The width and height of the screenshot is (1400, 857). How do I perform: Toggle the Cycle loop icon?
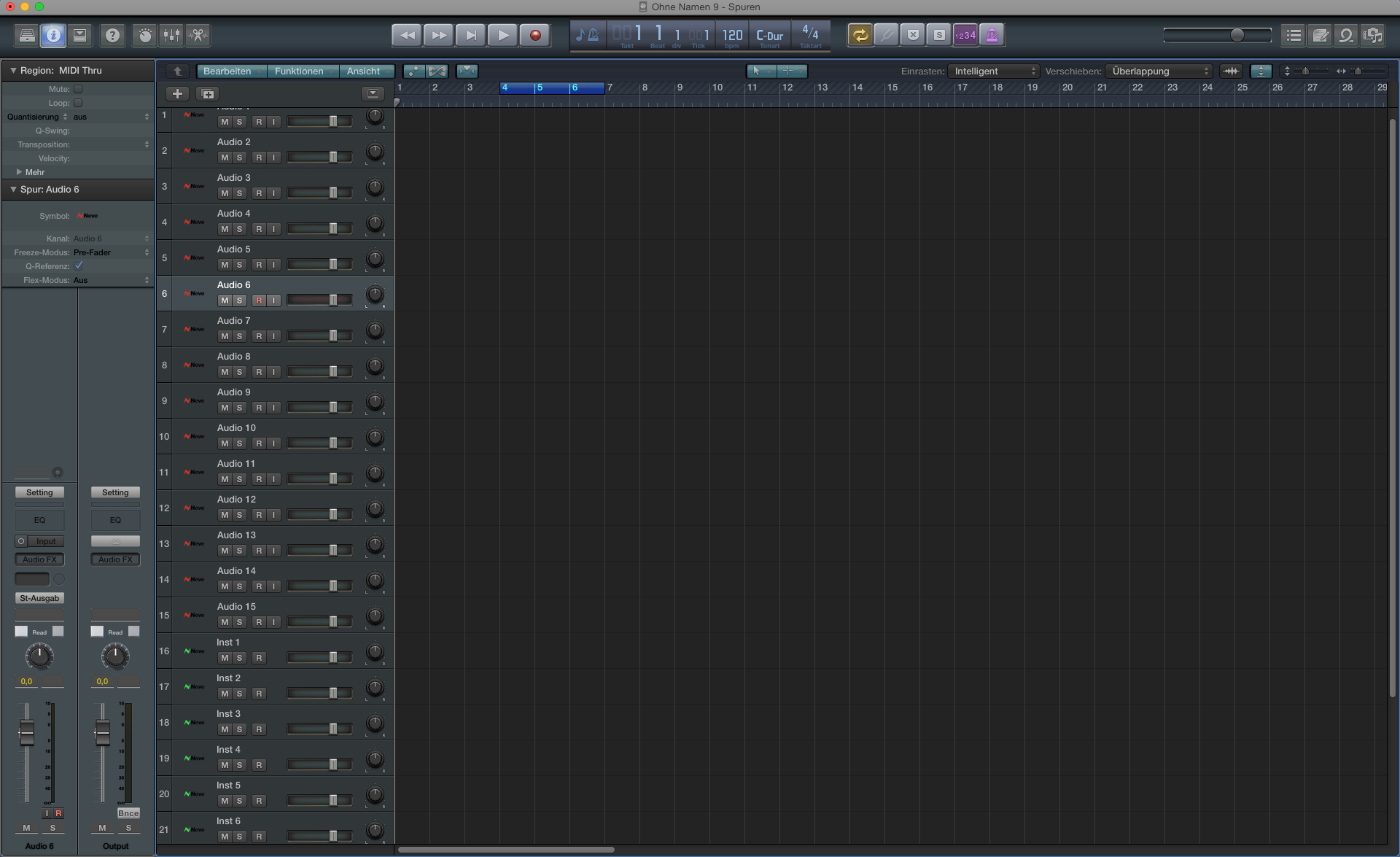860,34
